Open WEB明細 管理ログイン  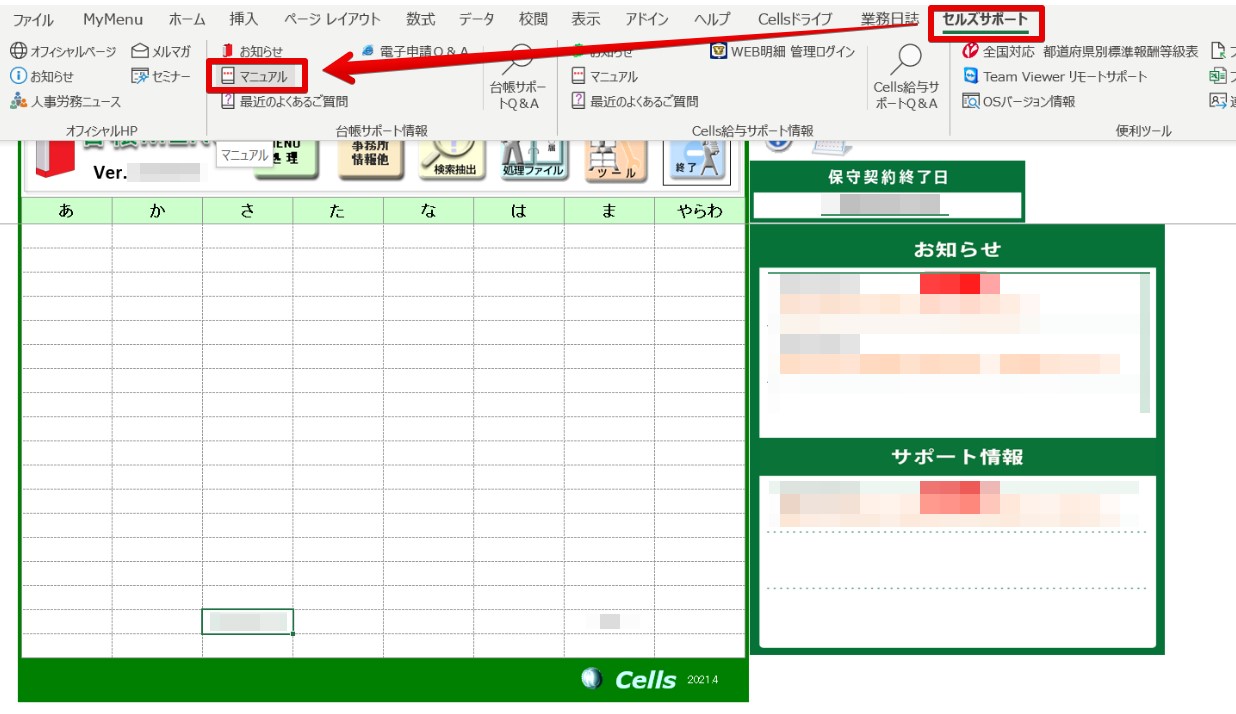(x=783, y=51)
